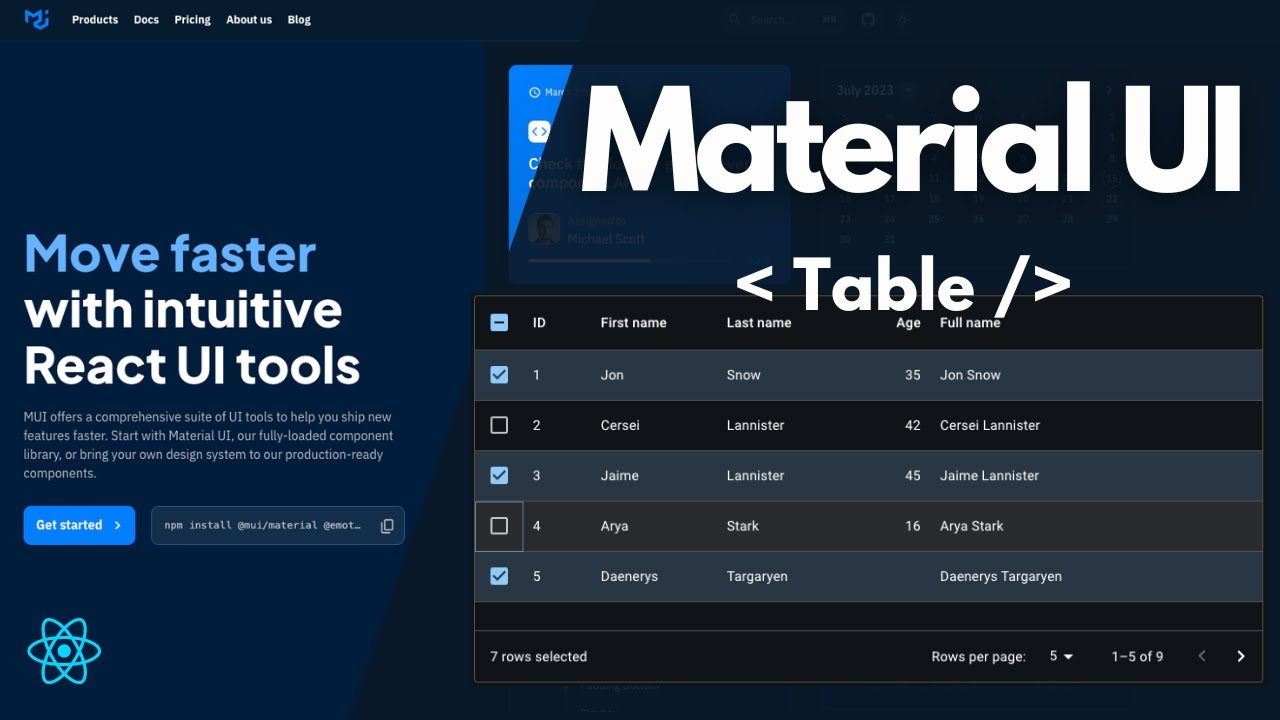Click the code brackets icon on card
Viewport: 1280px width, 720px height.
539,131
